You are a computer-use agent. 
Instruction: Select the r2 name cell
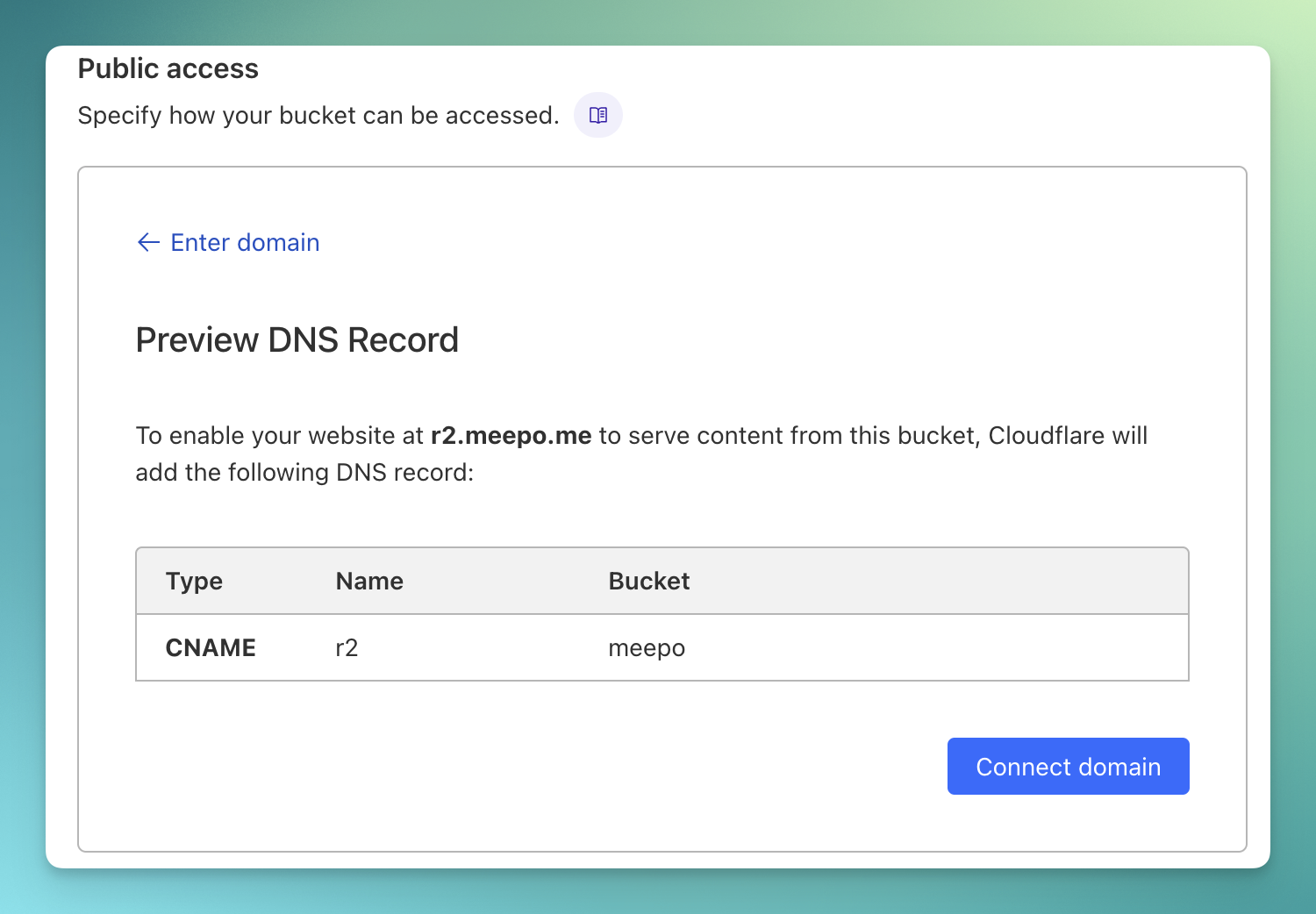coord(347,647)
